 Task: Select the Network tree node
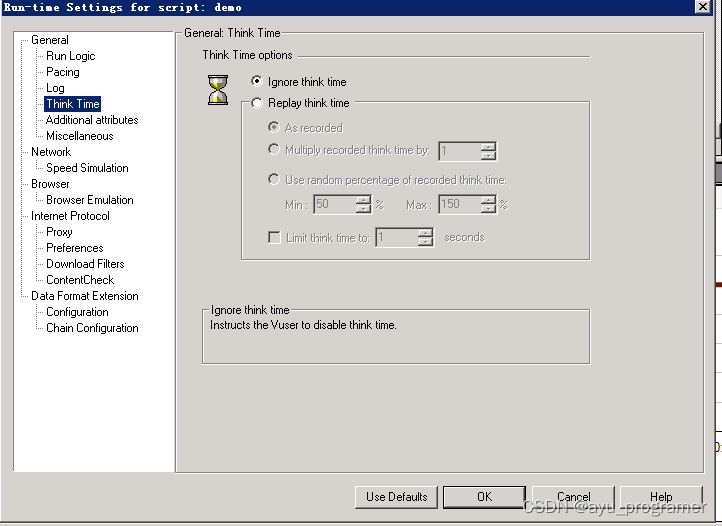click(x=51, y=152)
